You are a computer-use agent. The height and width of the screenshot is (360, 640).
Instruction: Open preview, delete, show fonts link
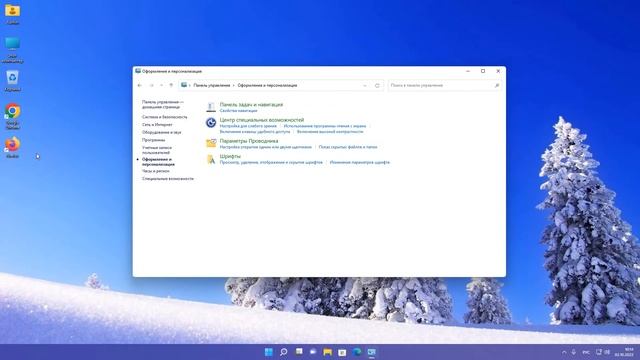[271, 162]
